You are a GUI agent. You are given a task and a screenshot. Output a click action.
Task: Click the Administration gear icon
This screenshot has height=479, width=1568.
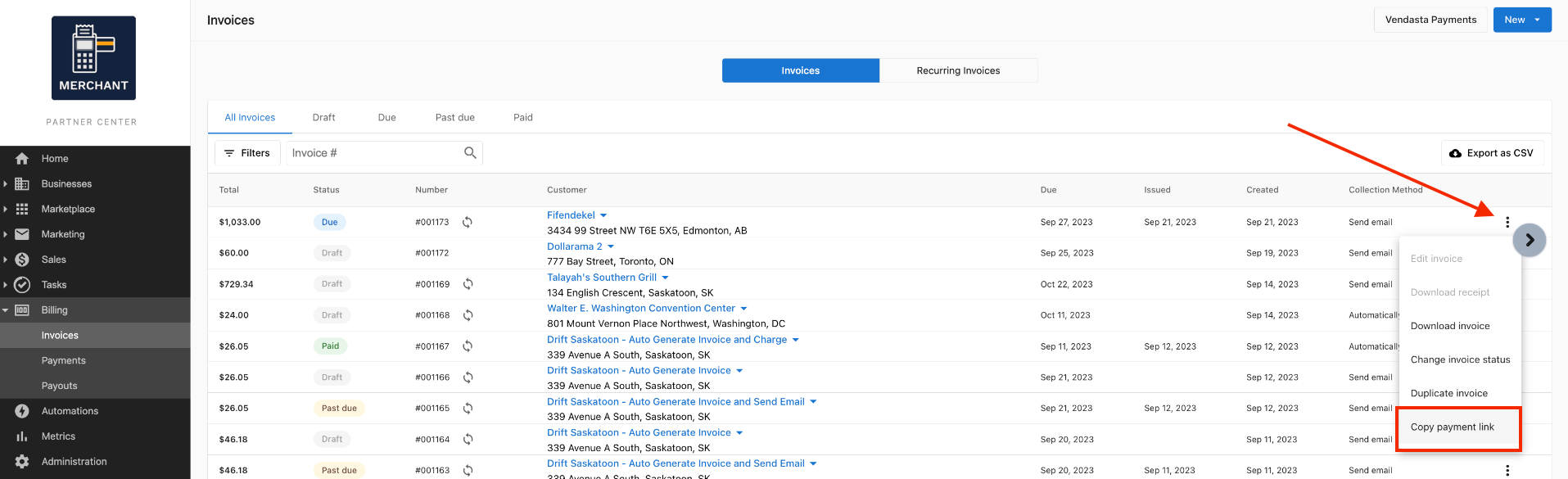tap(22, 462)
